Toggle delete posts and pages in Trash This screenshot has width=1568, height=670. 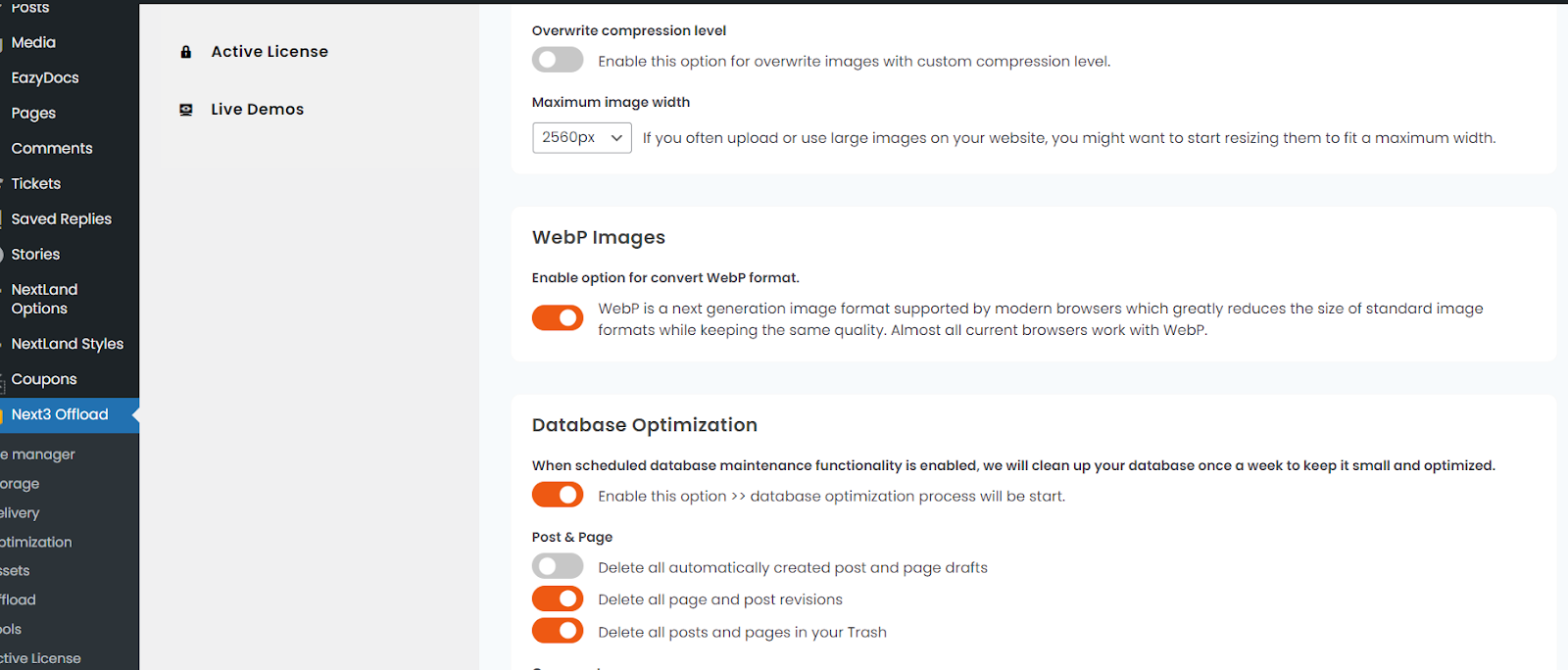coord(558,631)
